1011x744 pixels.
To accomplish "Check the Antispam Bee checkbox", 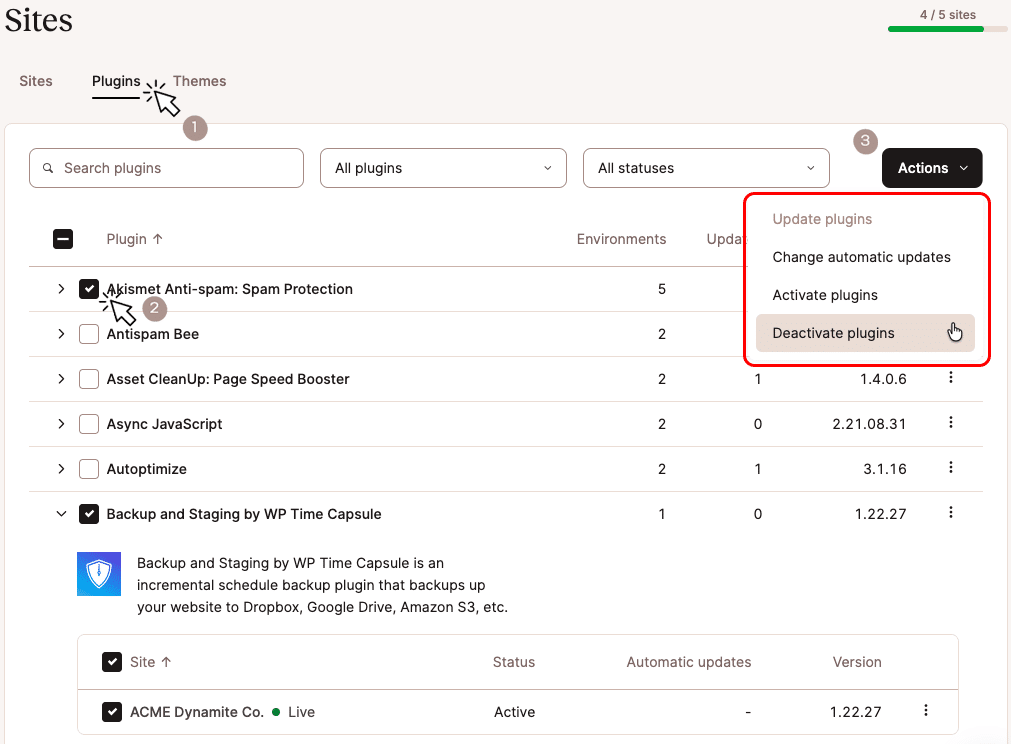I will pos(88,334).
